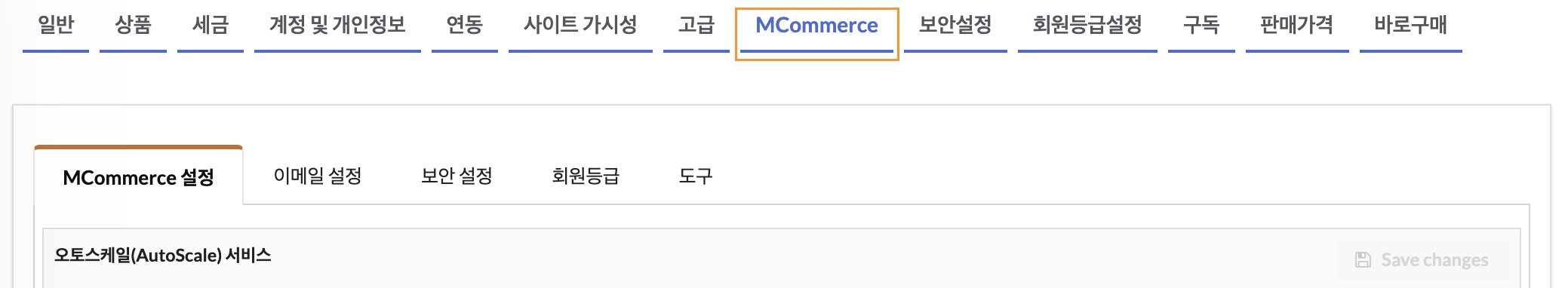Open the 보안설정 top tab
The image size is (1568, 288).
point(955,26)
